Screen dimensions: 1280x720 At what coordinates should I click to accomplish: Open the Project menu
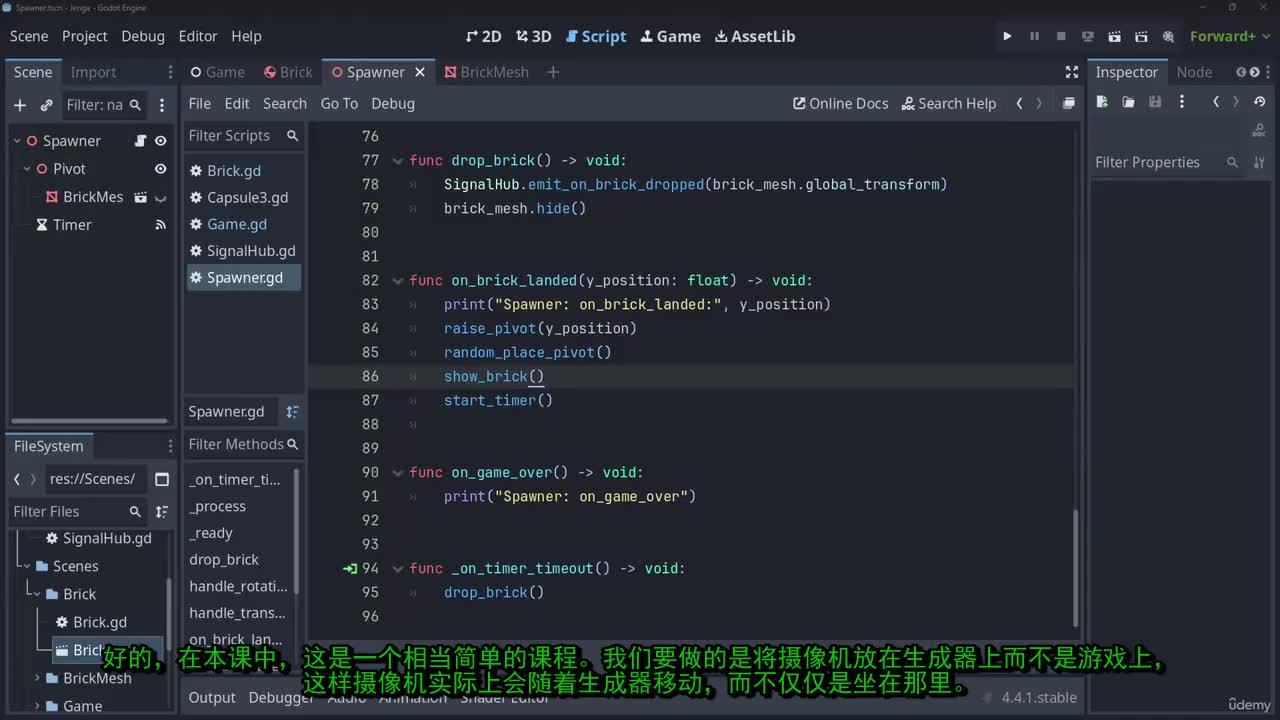click(85, 36)
